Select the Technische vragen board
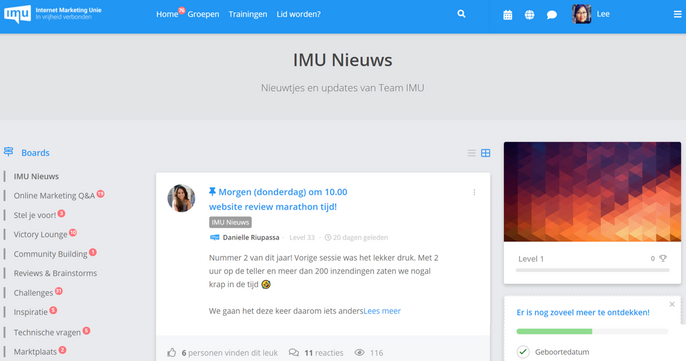The image size is (686, 361). (x=47, y=332)
